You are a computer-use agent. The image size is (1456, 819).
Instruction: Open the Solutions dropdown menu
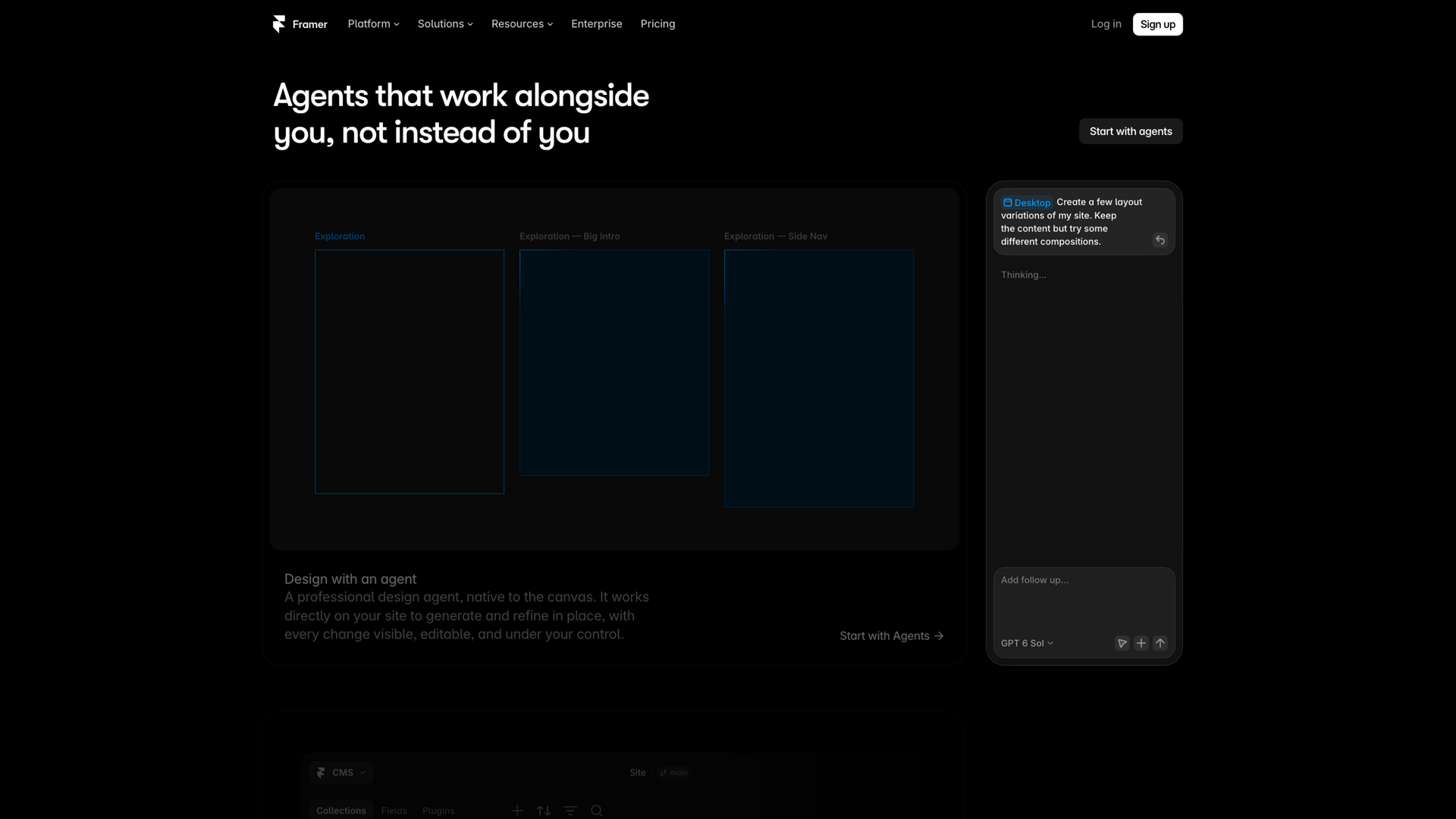445,24
